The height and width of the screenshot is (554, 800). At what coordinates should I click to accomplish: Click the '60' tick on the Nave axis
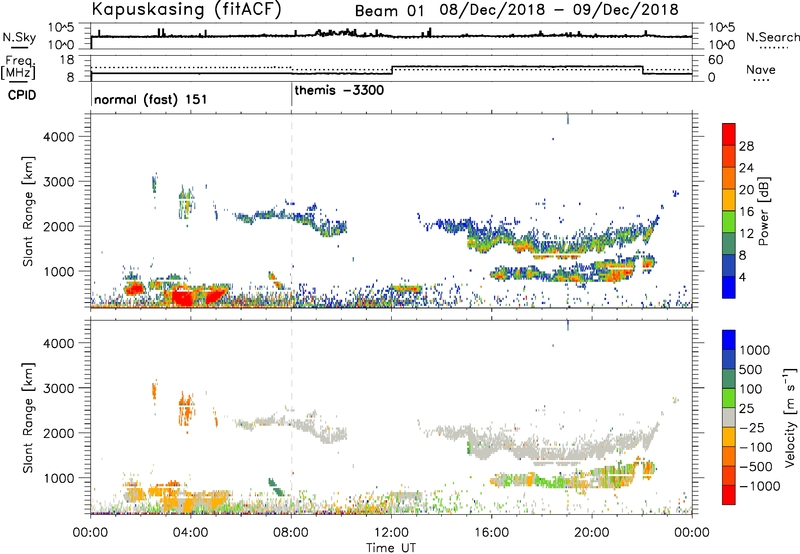coord(715,60)
